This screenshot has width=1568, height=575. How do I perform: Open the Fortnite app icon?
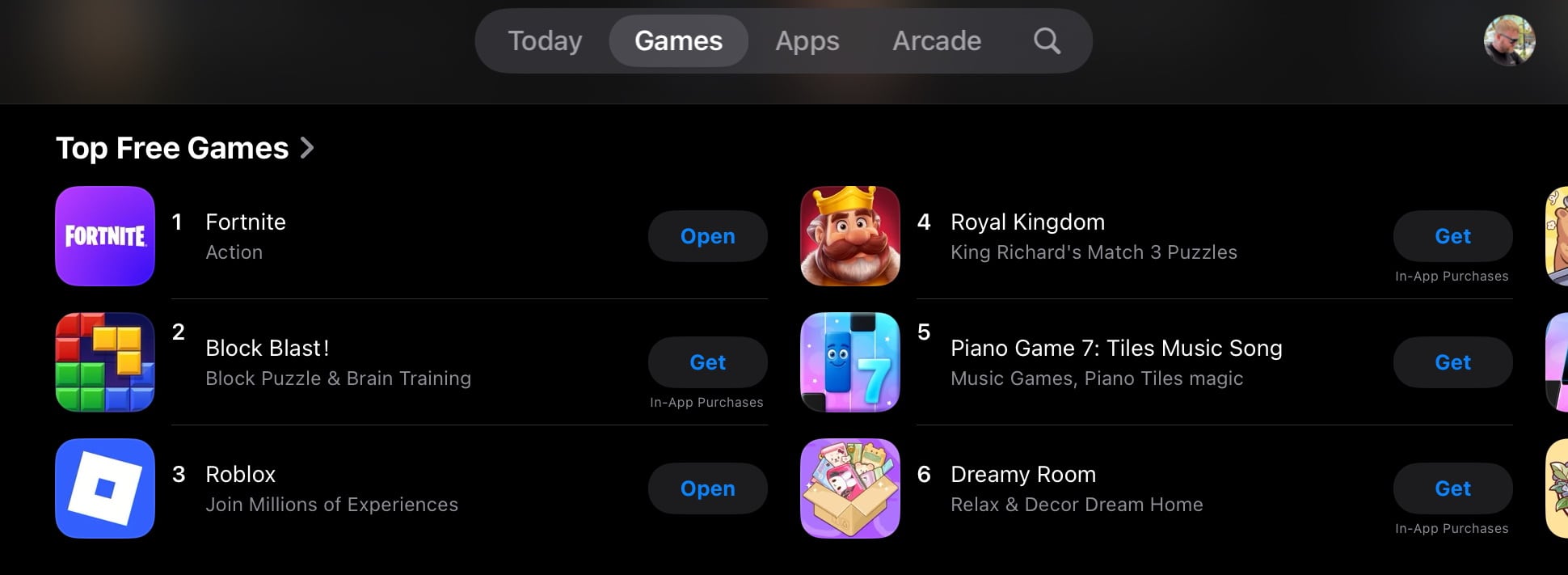105,236
